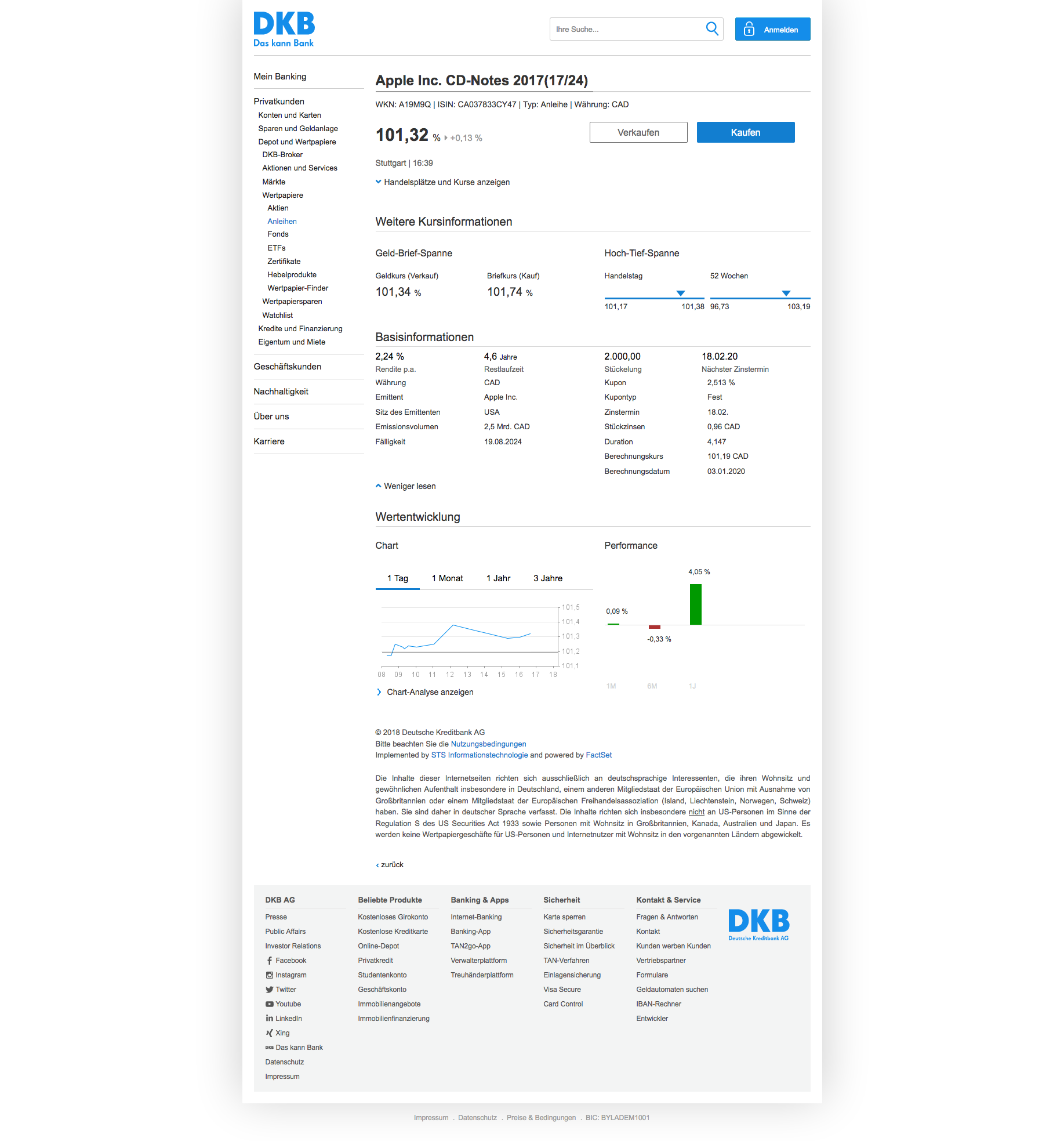Viewport: 1064px width, 1141px height.
Task: Open Konten und Karten in the sidebar
Action: 290,115
